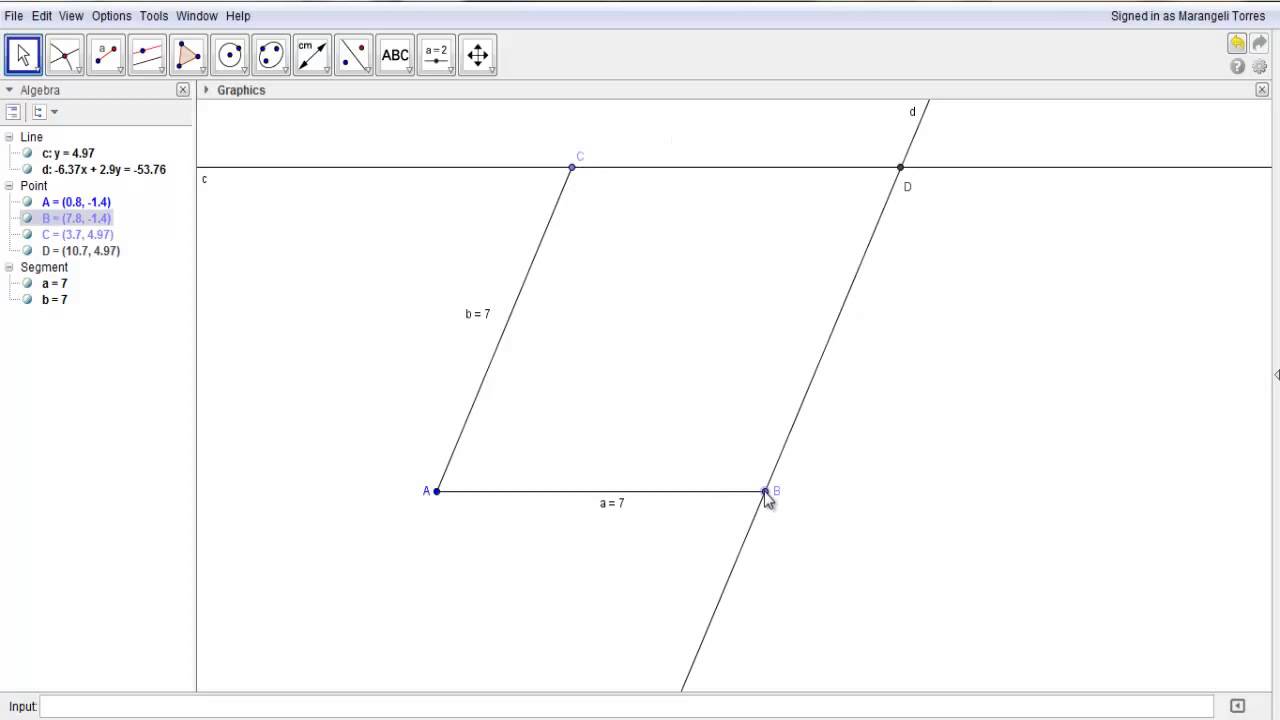The width and height of the screenshot is (1280, 720).
Task: Open the Help question mark icon
Action: click(x=1237, y=67)
